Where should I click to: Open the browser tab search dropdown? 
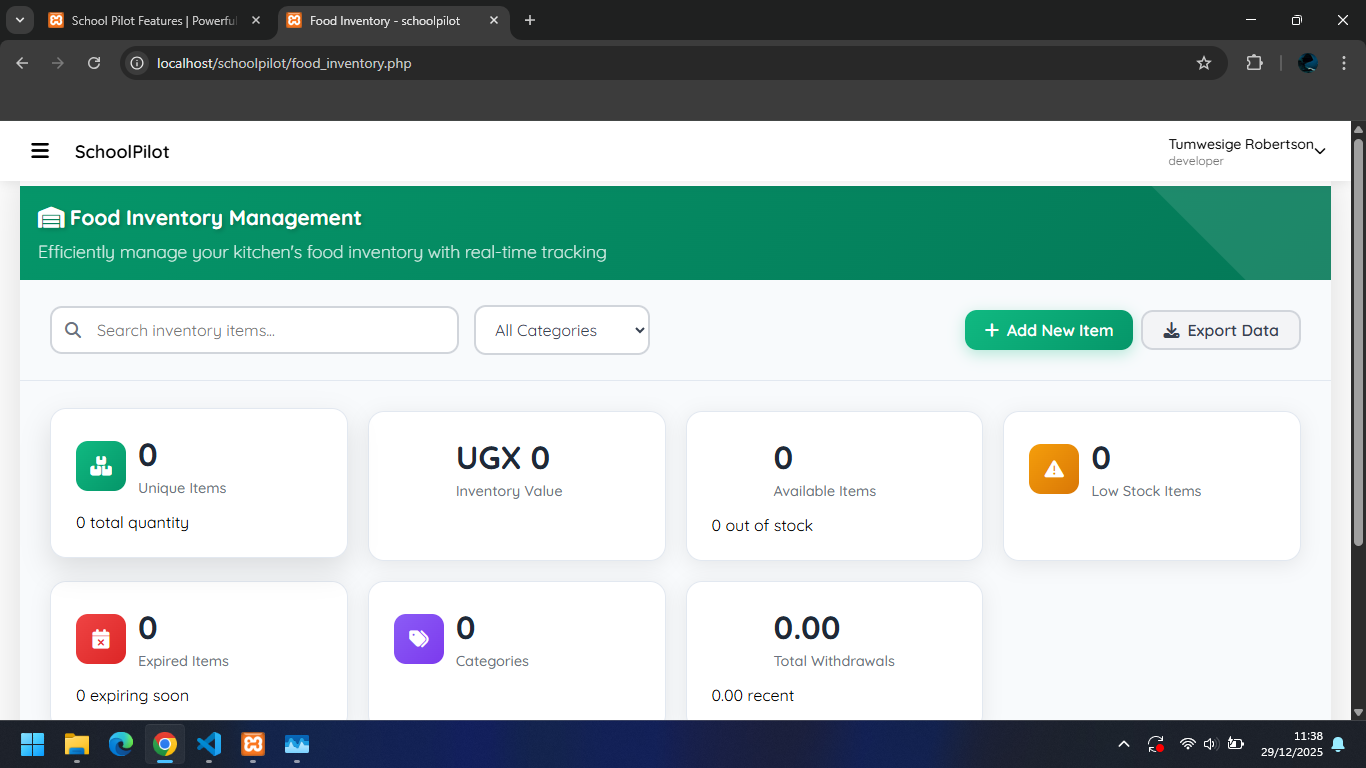19,20
